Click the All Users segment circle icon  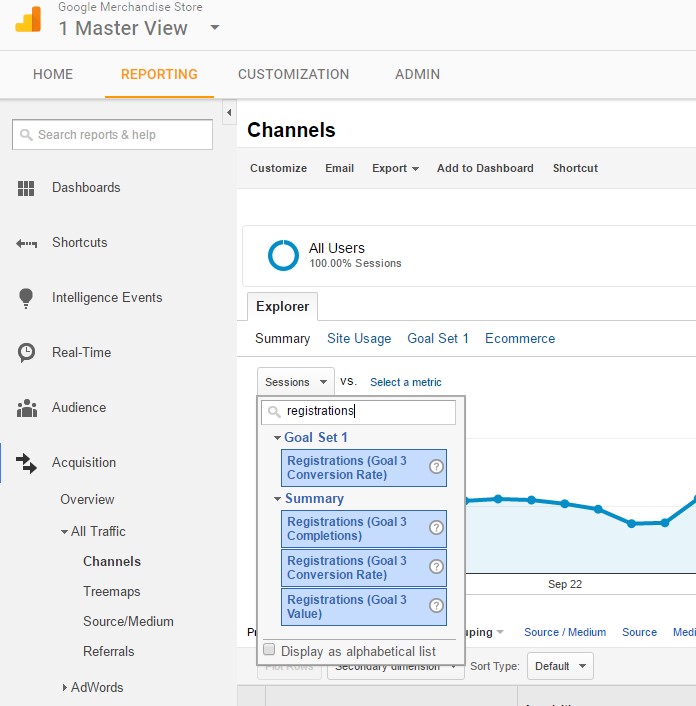tap(283, 255)
